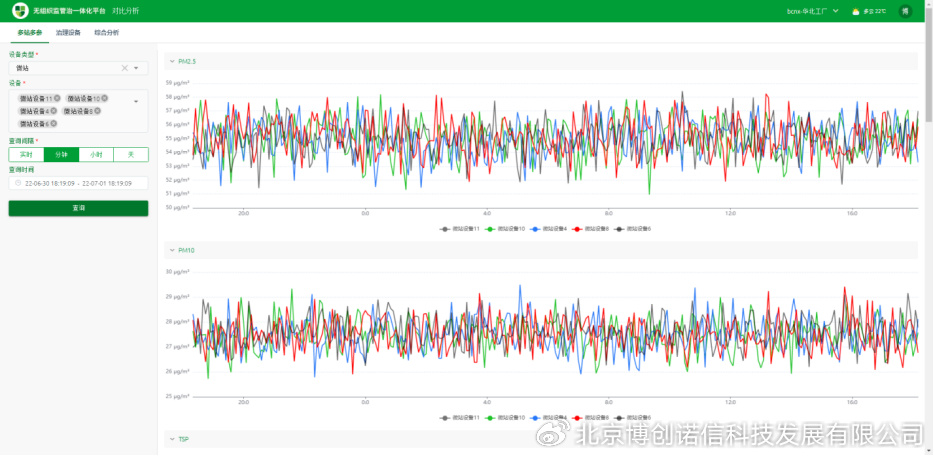This screenshot has width=934, height=456.
Task: Select the 天 query interval
Action: pyautogui.click(x=131, y=155)
